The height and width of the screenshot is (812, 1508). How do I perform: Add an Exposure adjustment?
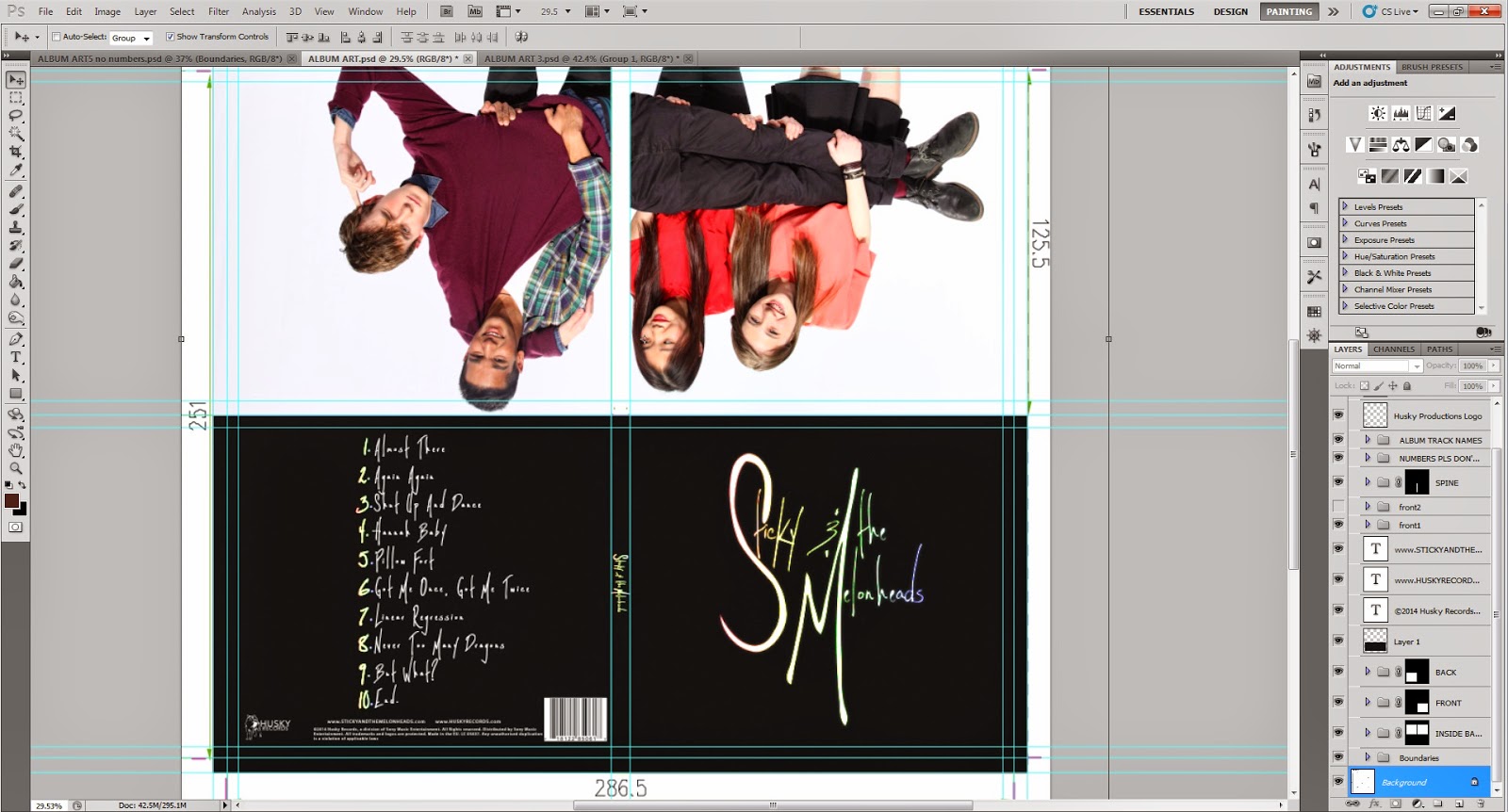[x=1447, y=113]
